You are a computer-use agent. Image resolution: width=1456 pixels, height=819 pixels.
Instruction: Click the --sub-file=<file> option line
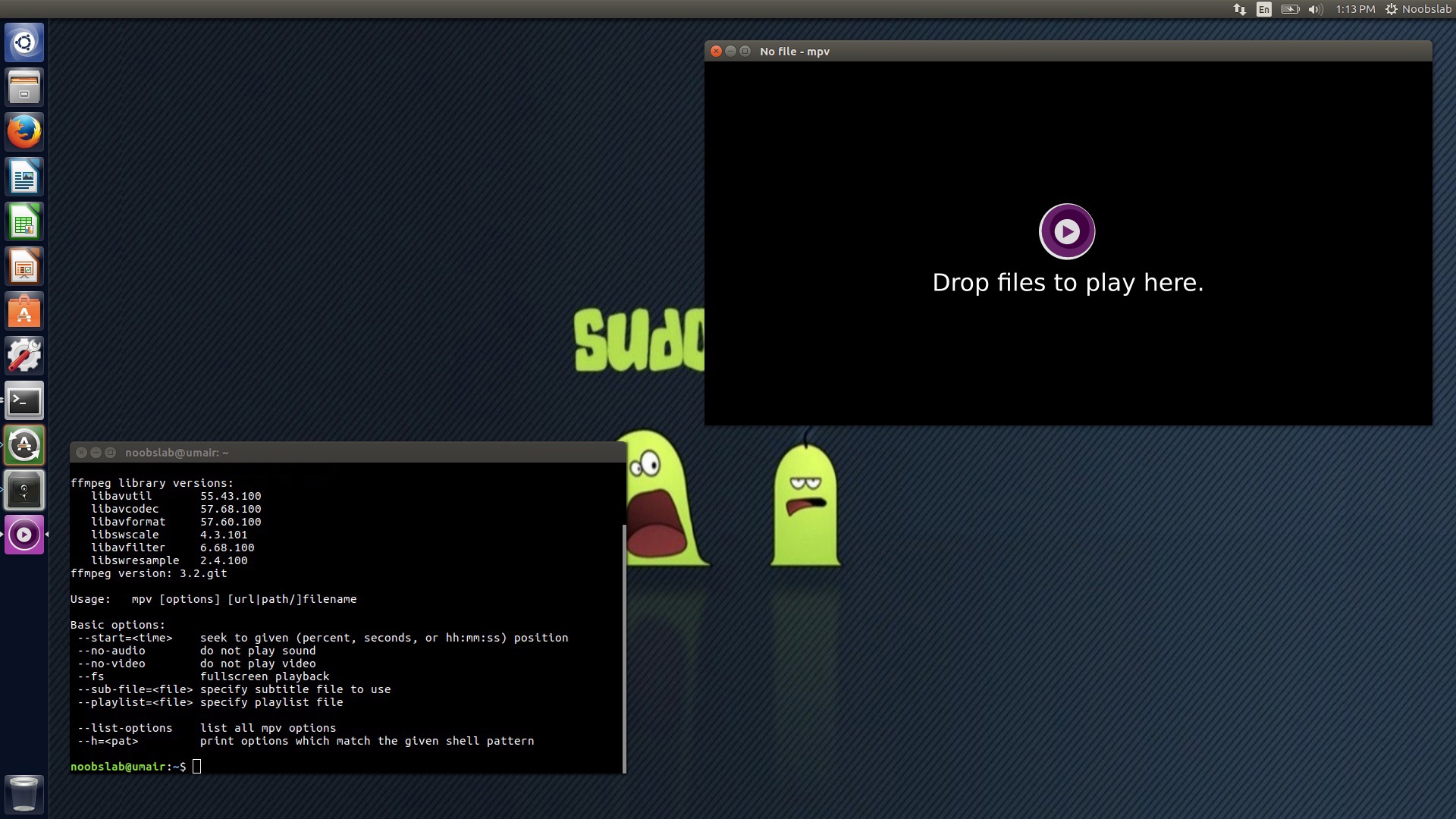click(234, 689)
